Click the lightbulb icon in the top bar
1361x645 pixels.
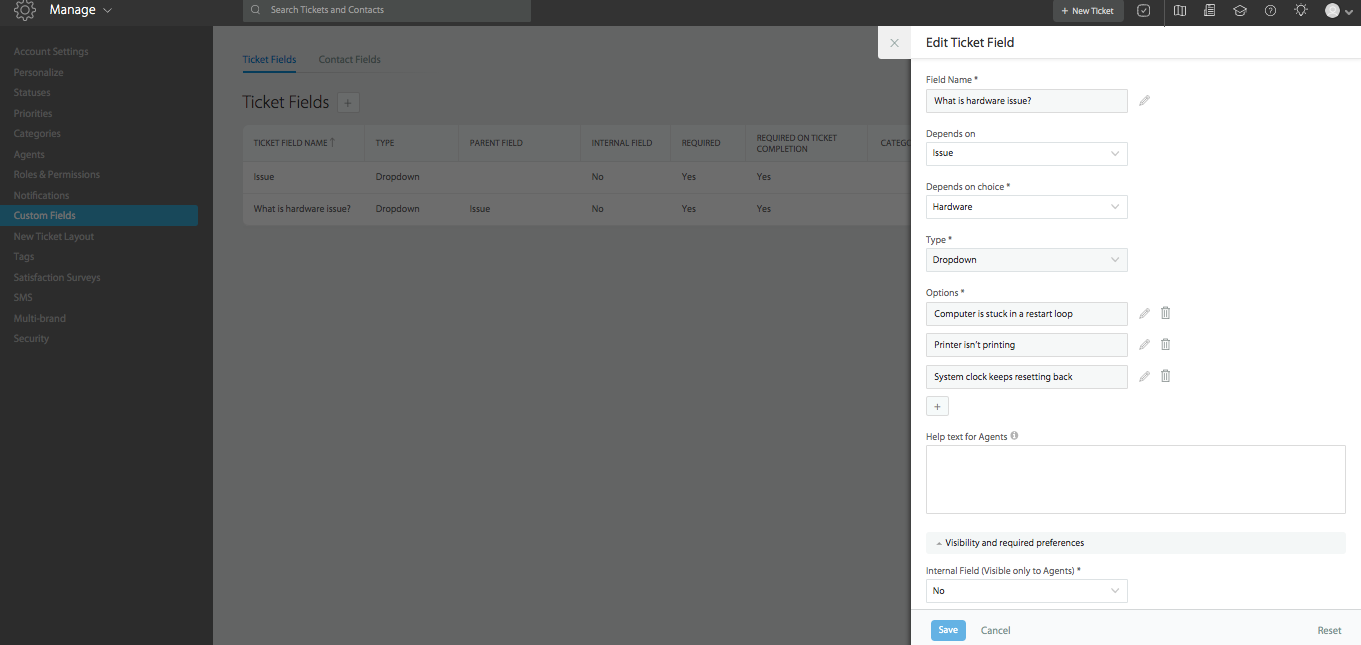pos(1300,11)
